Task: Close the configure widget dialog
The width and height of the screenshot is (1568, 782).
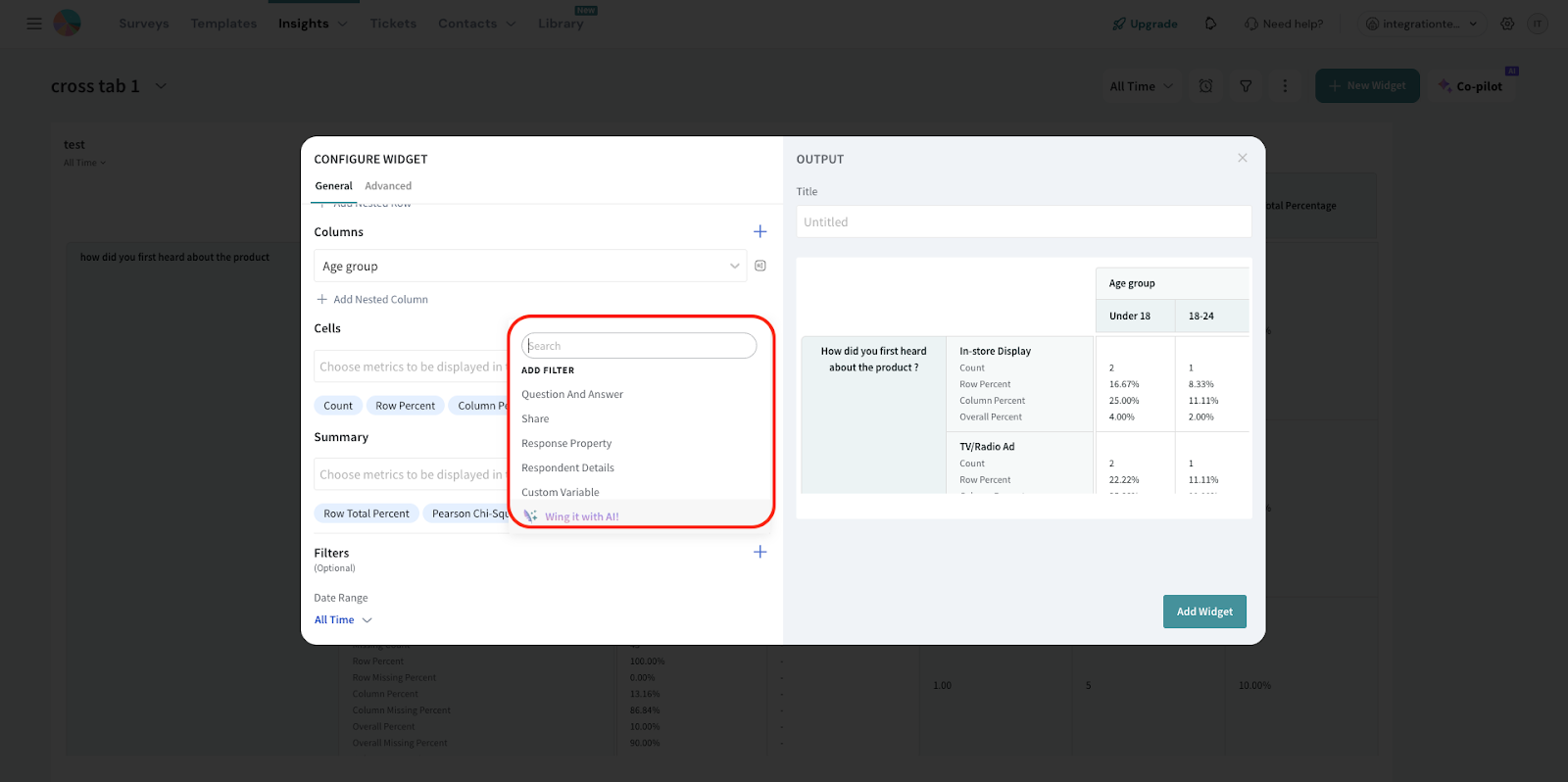Action: click(1242, 158)
